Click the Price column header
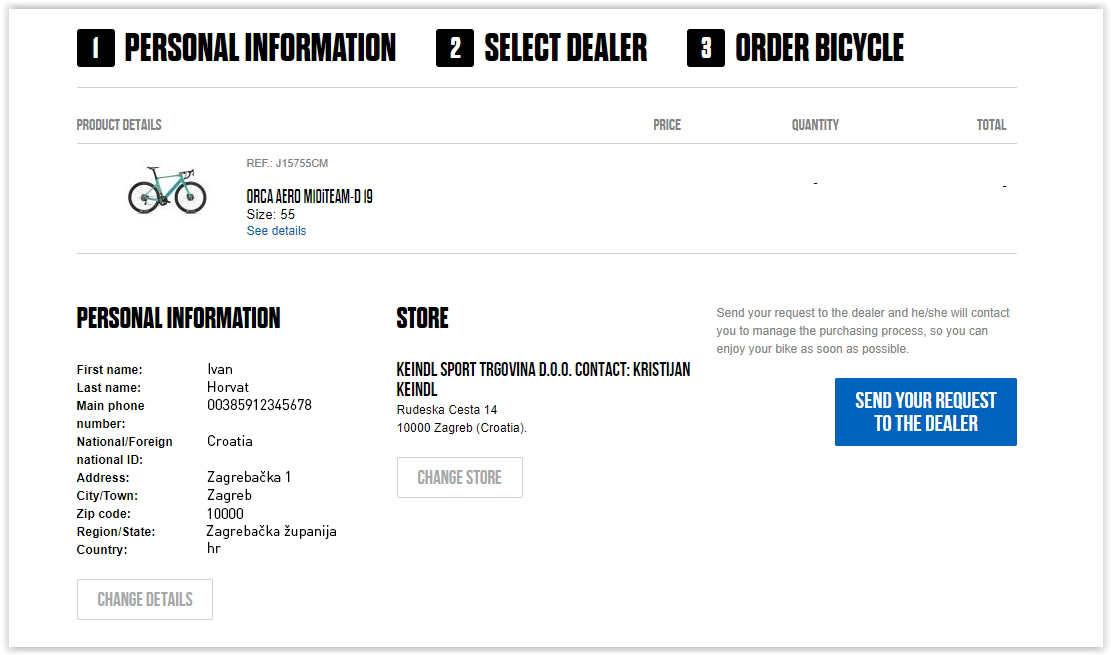 pos(667,125)
